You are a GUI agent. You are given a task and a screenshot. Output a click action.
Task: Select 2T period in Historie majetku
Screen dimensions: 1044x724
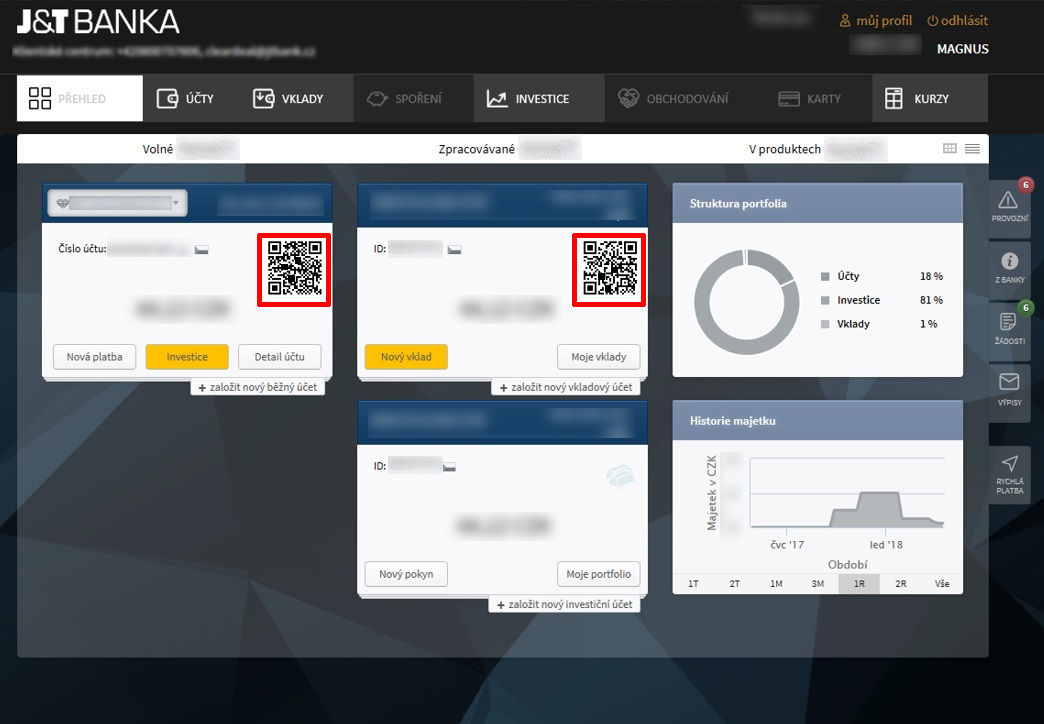(734, 583)
